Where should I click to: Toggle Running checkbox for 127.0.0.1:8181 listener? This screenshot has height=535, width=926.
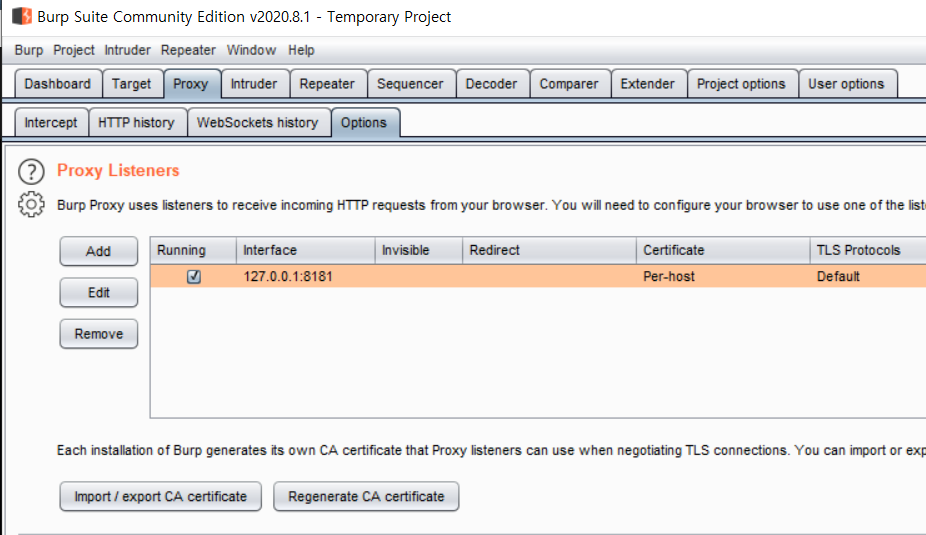click(x=194, y=276)
